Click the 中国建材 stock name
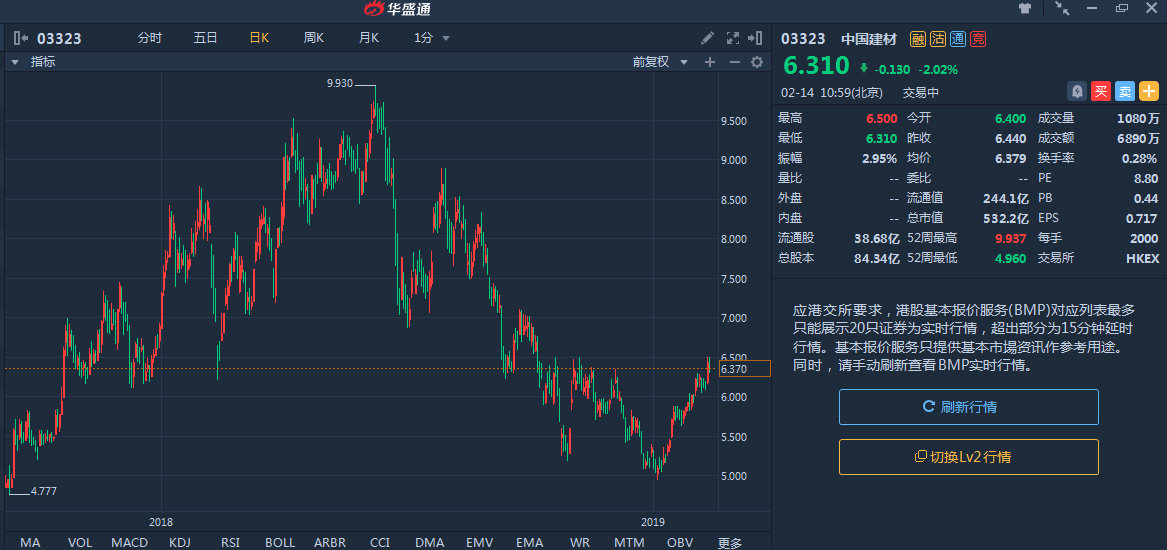This screenshot has height=550, width=1167. click(869, 39)
